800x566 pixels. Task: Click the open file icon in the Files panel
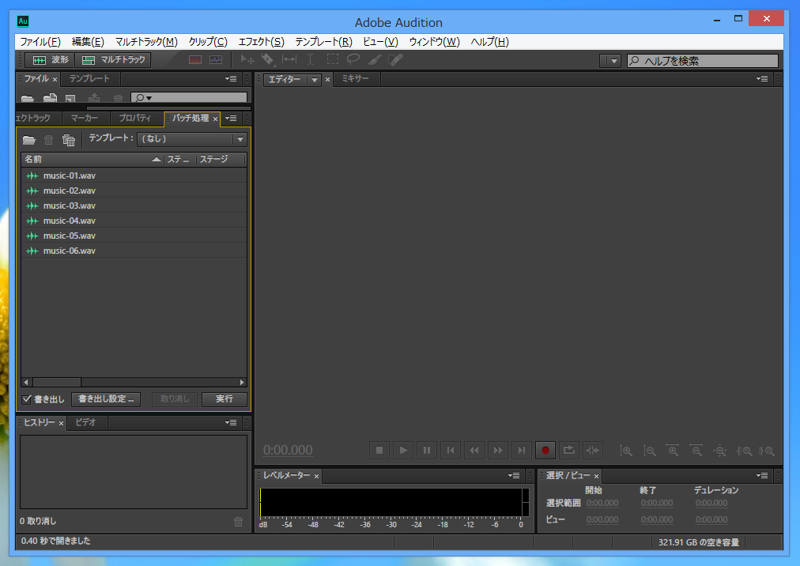pyautogui.click(x=28, y=98)
